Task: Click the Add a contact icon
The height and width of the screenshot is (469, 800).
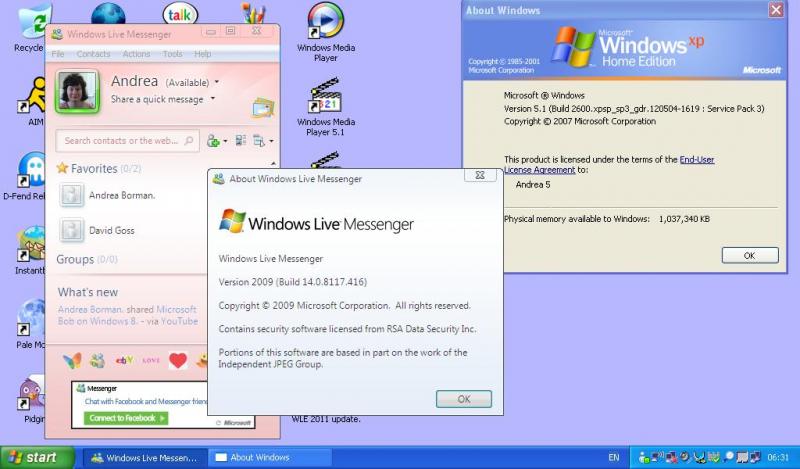Action: [x=213, y=141]
